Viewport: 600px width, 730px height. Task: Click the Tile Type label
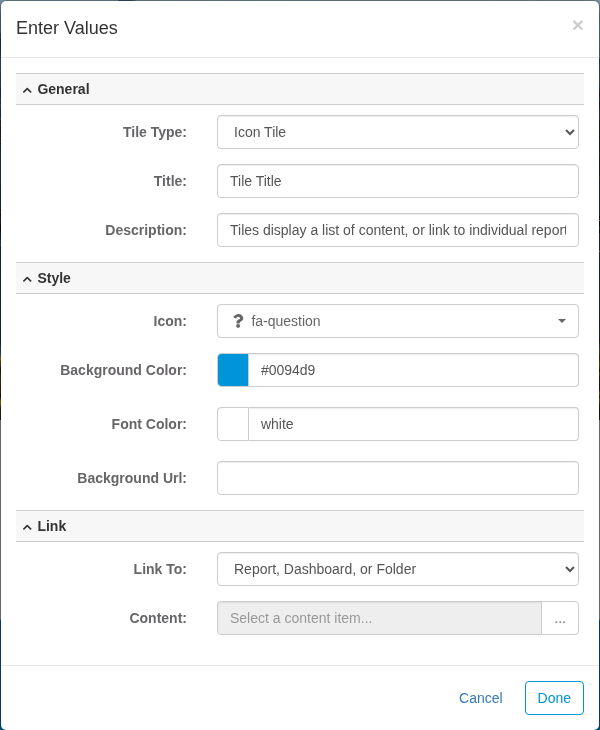coord(155,132)
